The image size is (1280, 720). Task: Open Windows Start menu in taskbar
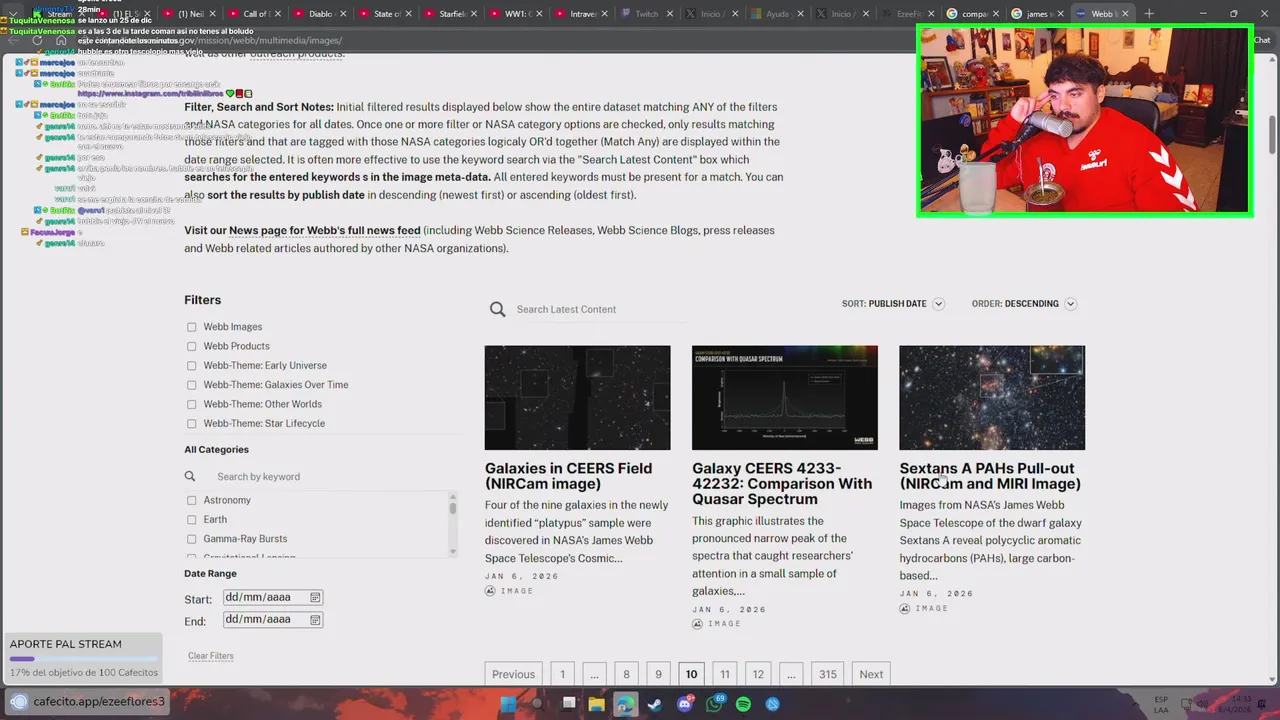508,704
